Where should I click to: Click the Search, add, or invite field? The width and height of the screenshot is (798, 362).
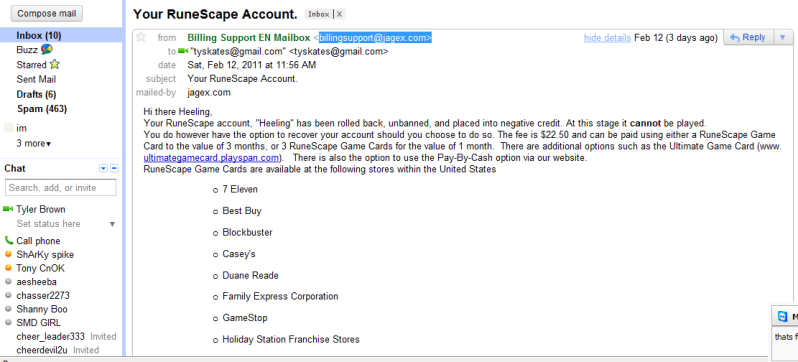(x=61, y=188)
